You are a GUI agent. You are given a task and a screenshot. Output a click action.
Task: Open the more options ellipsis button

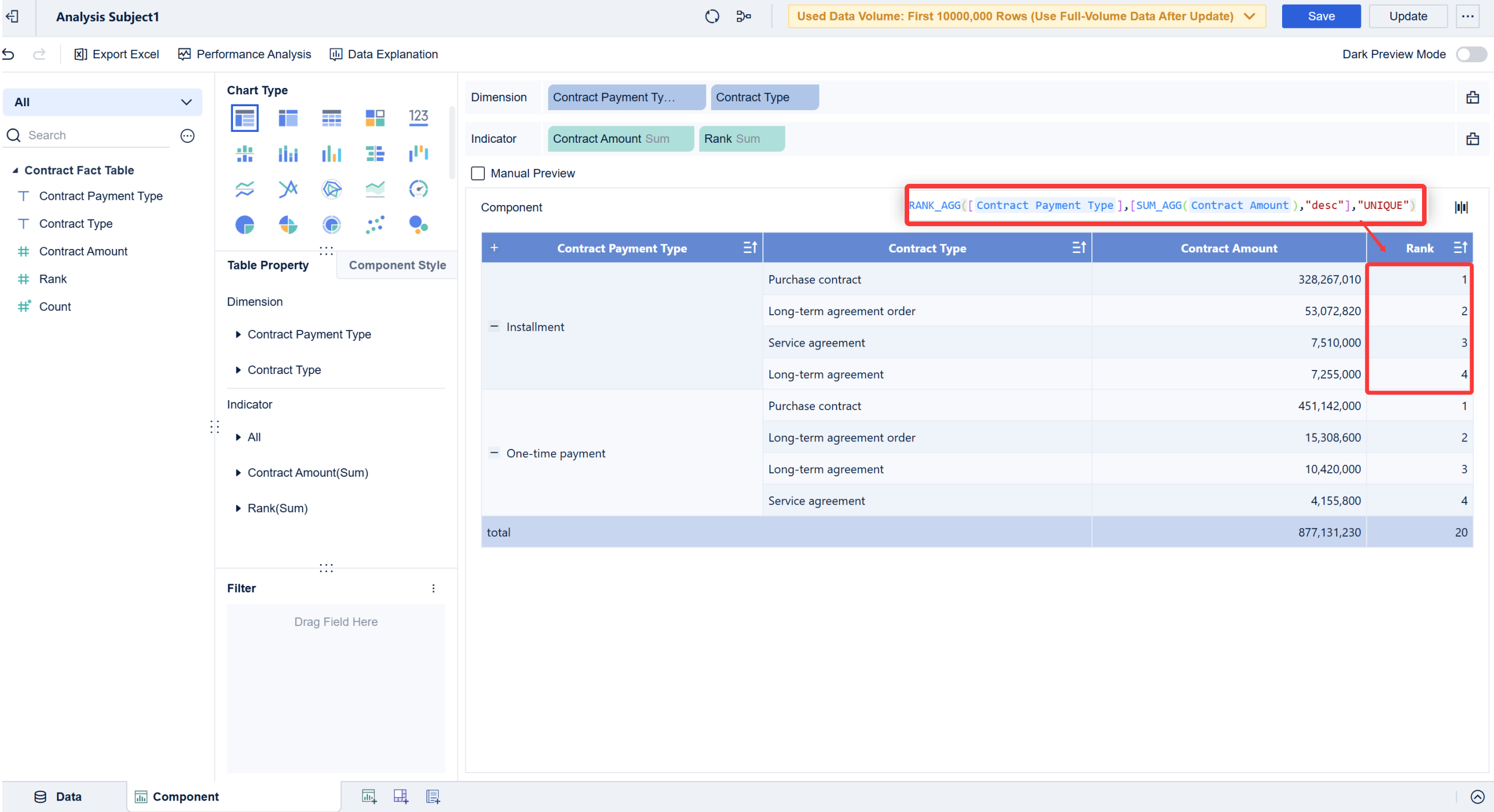(1467, 16)
